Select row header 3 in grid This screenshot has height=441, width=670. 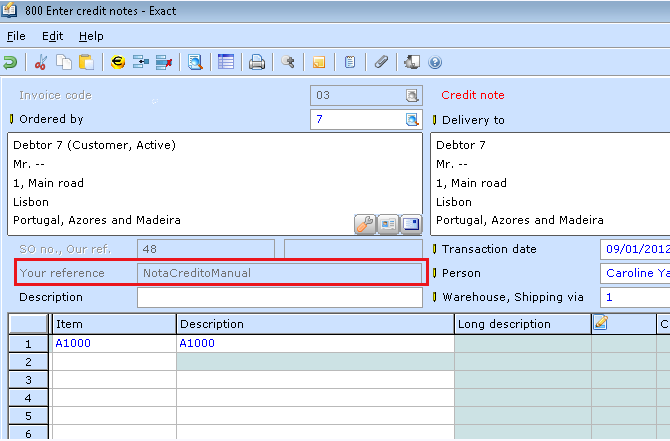click(28, 379)
